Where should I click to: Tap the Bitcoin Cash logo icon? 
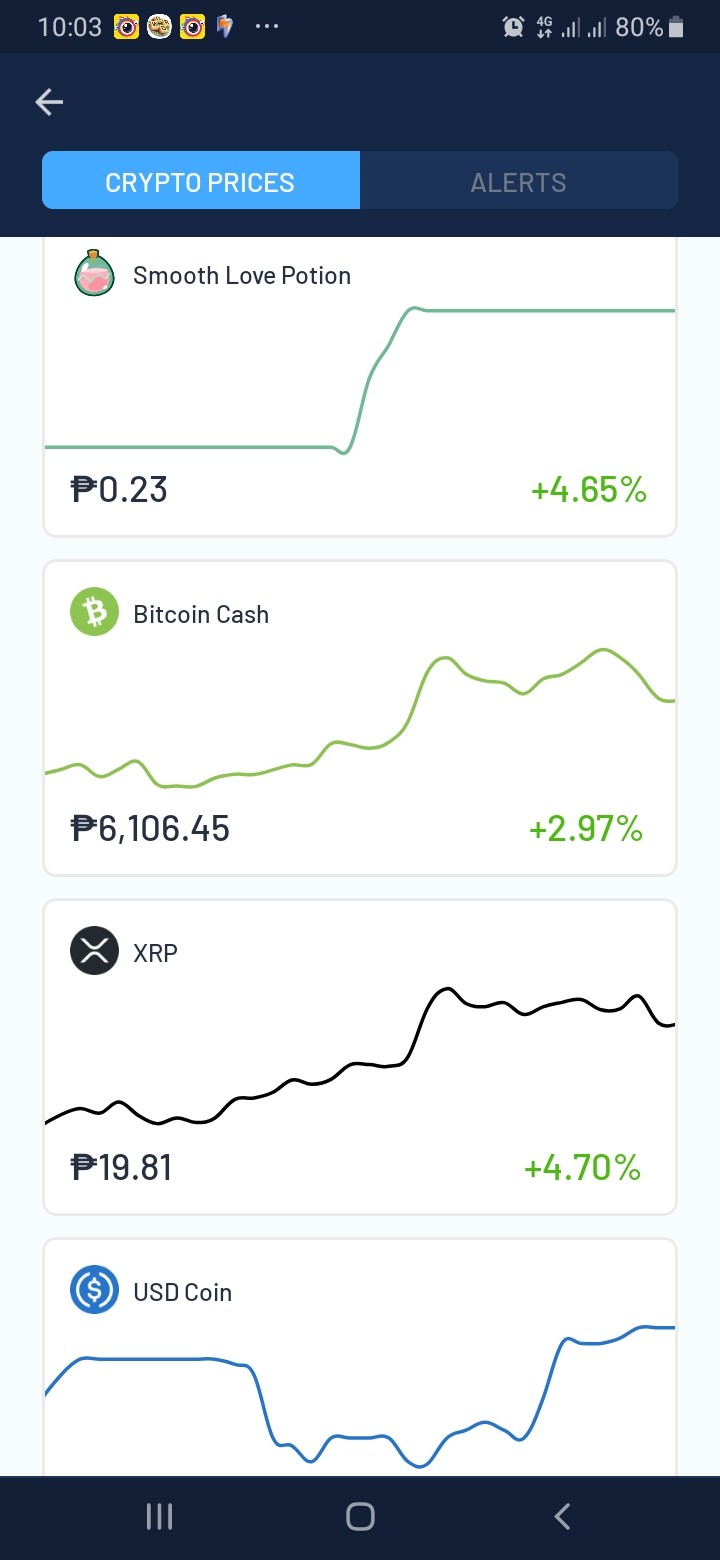pyautogui.click(x=94, y=612)
